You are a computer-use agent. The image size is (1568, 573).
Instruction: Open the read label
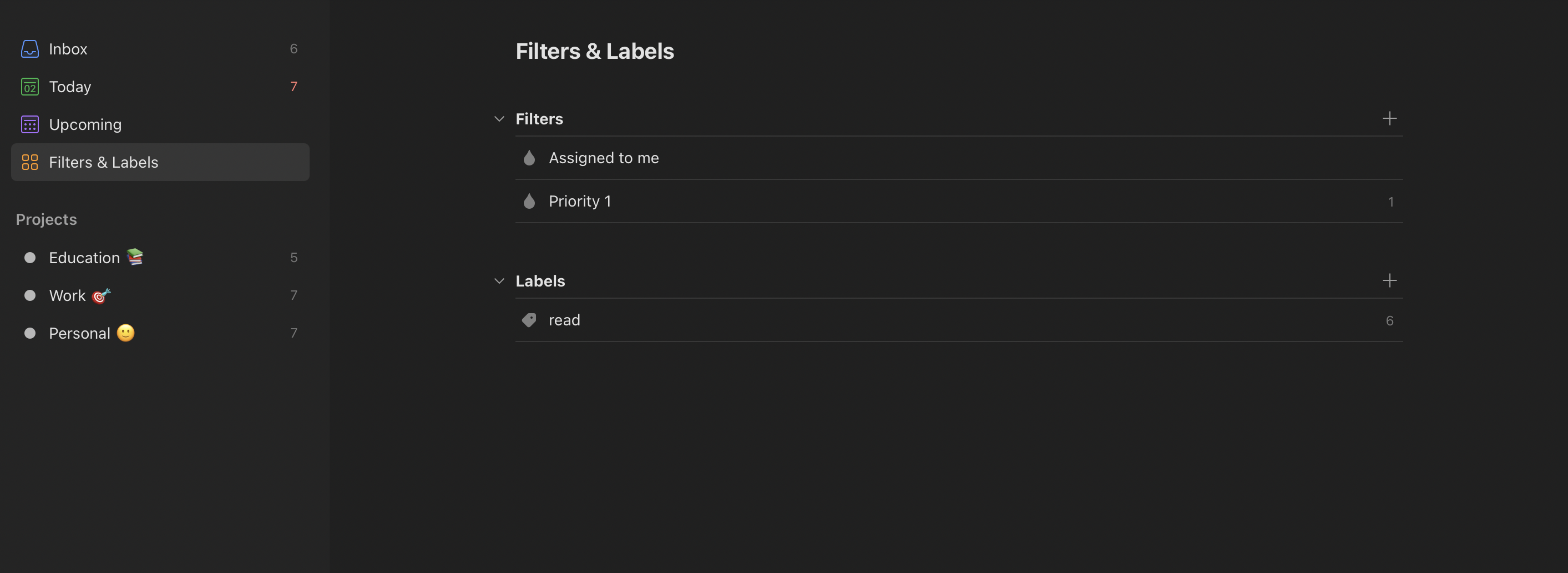click(959, 320)
